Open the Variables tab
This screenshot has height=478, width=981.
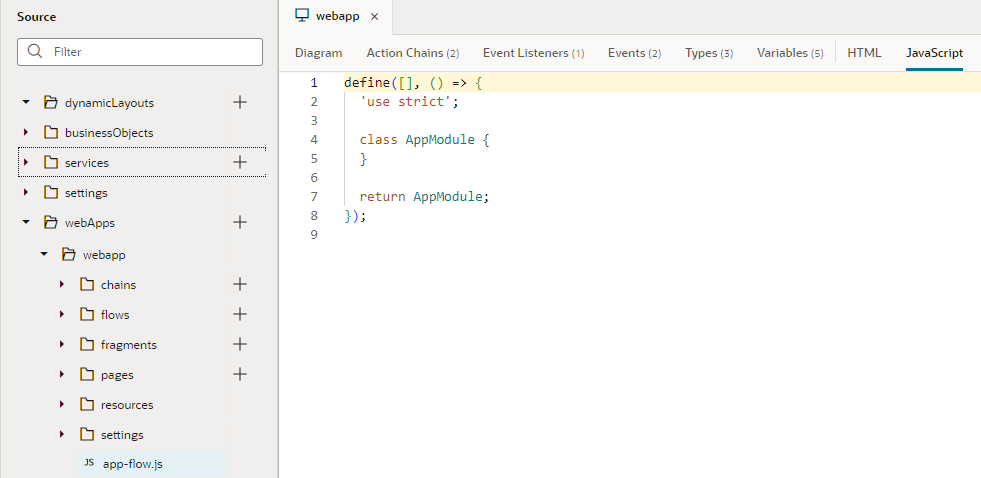(790, 53)
